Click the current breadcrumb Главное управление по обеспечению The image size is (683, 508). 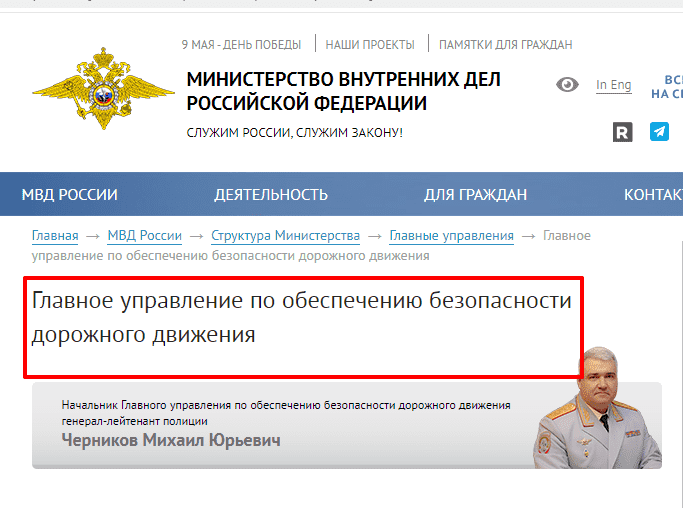(311, 246)
